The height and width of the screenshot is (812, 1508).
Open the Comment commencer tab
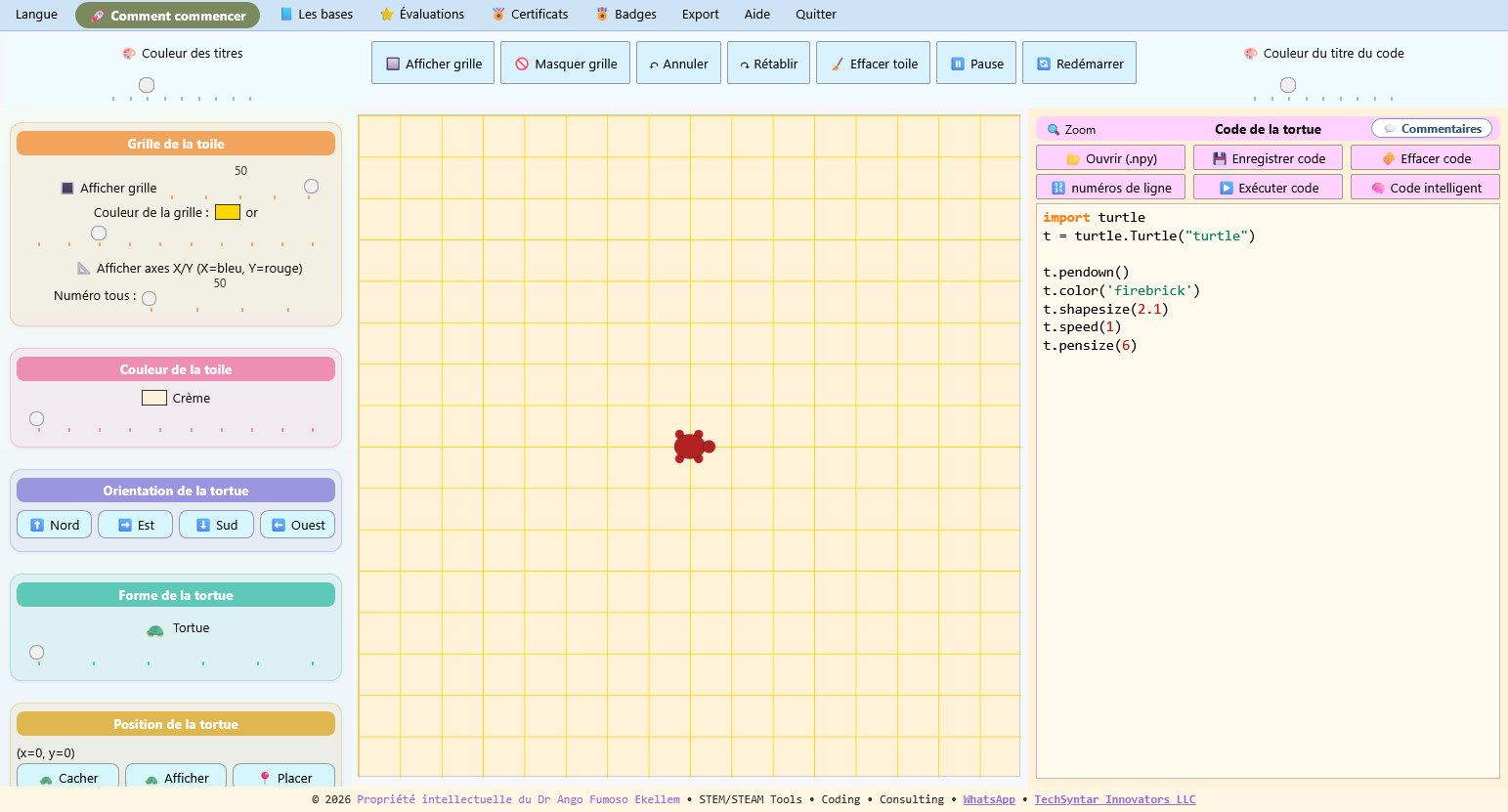(x=167, y=16)
